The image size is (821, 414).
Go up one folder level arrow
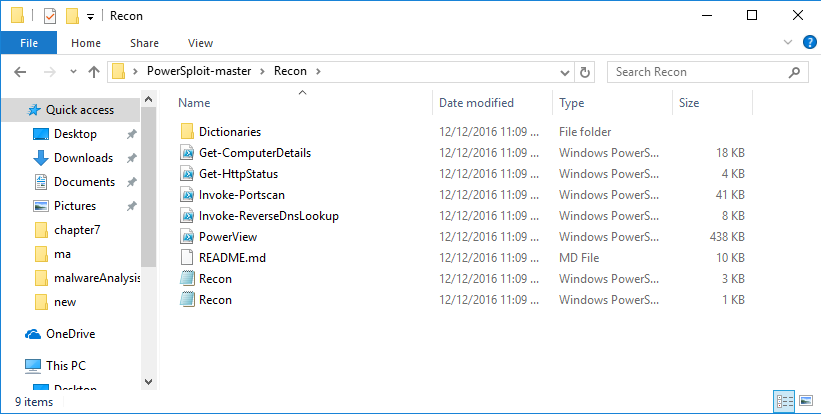(x=94, y=72)
